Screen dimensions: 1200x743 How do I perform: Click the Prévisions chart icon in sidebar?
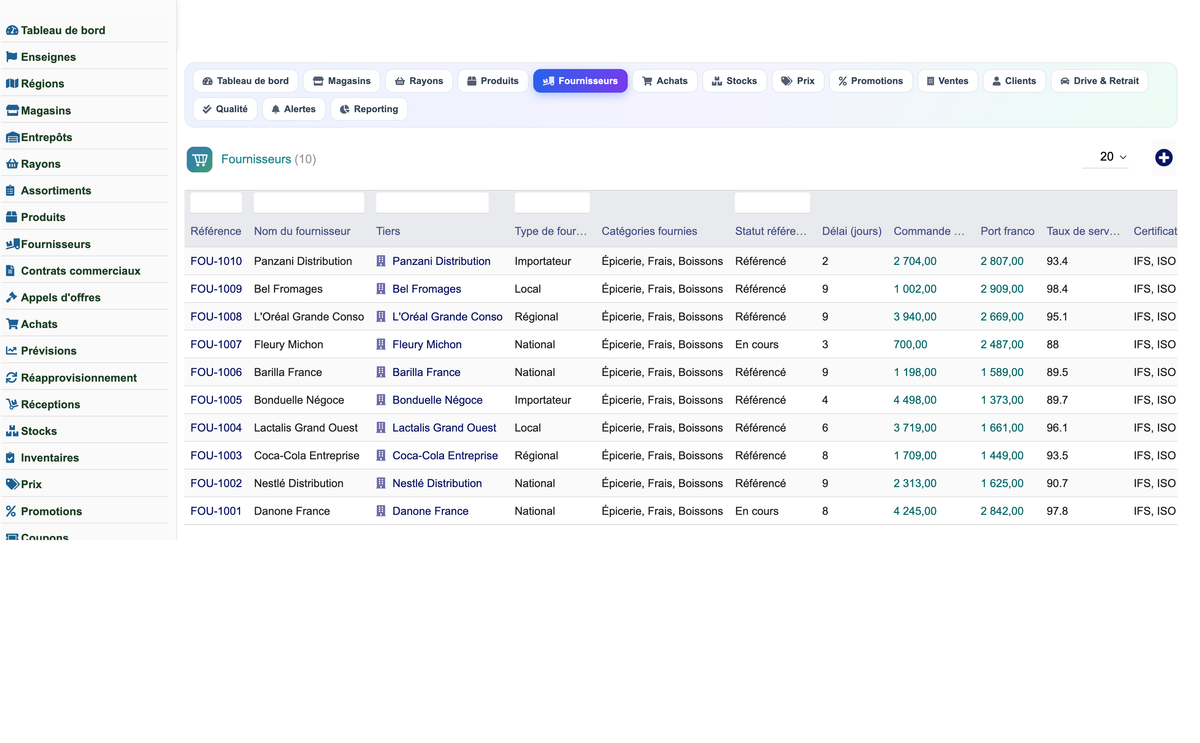pyautogui.click(x=12, y=351)
